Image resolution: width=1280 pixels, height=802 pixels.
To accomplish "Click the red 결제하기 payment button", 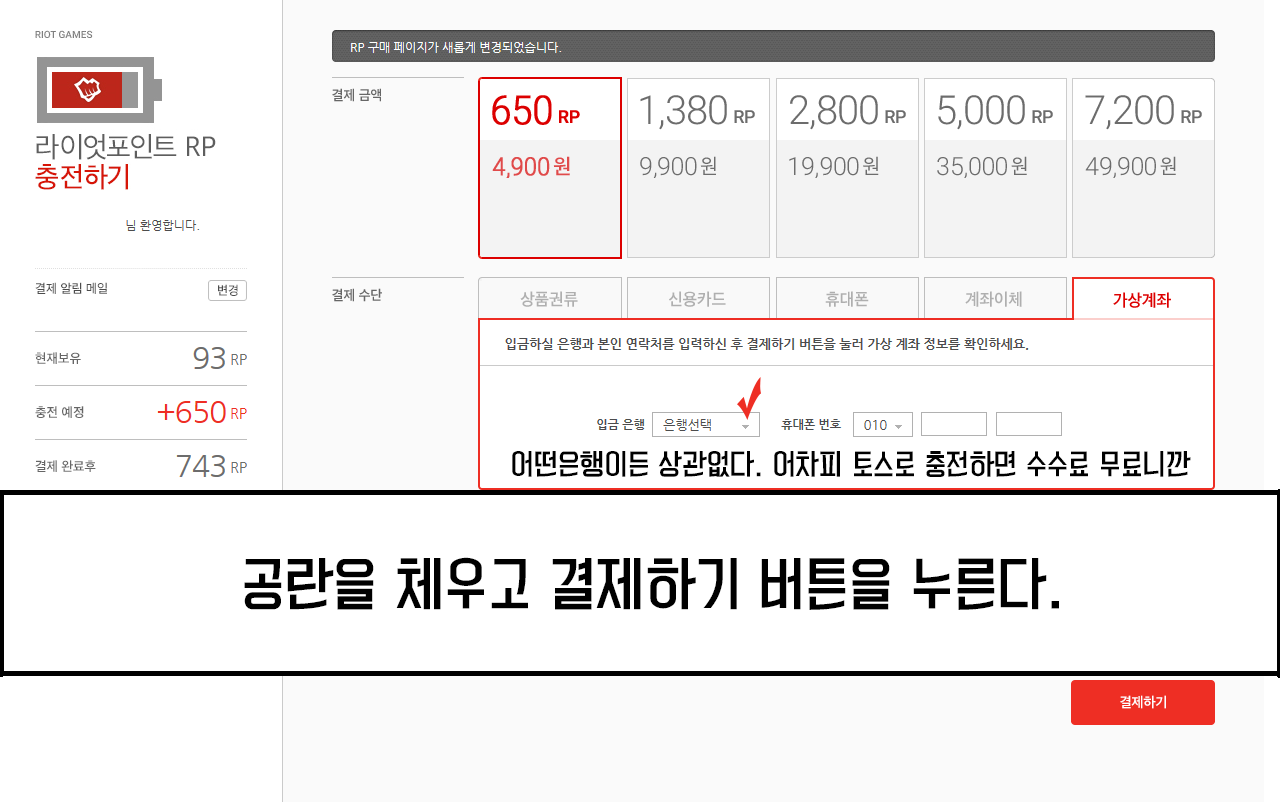I will (x=1143, y=702).
